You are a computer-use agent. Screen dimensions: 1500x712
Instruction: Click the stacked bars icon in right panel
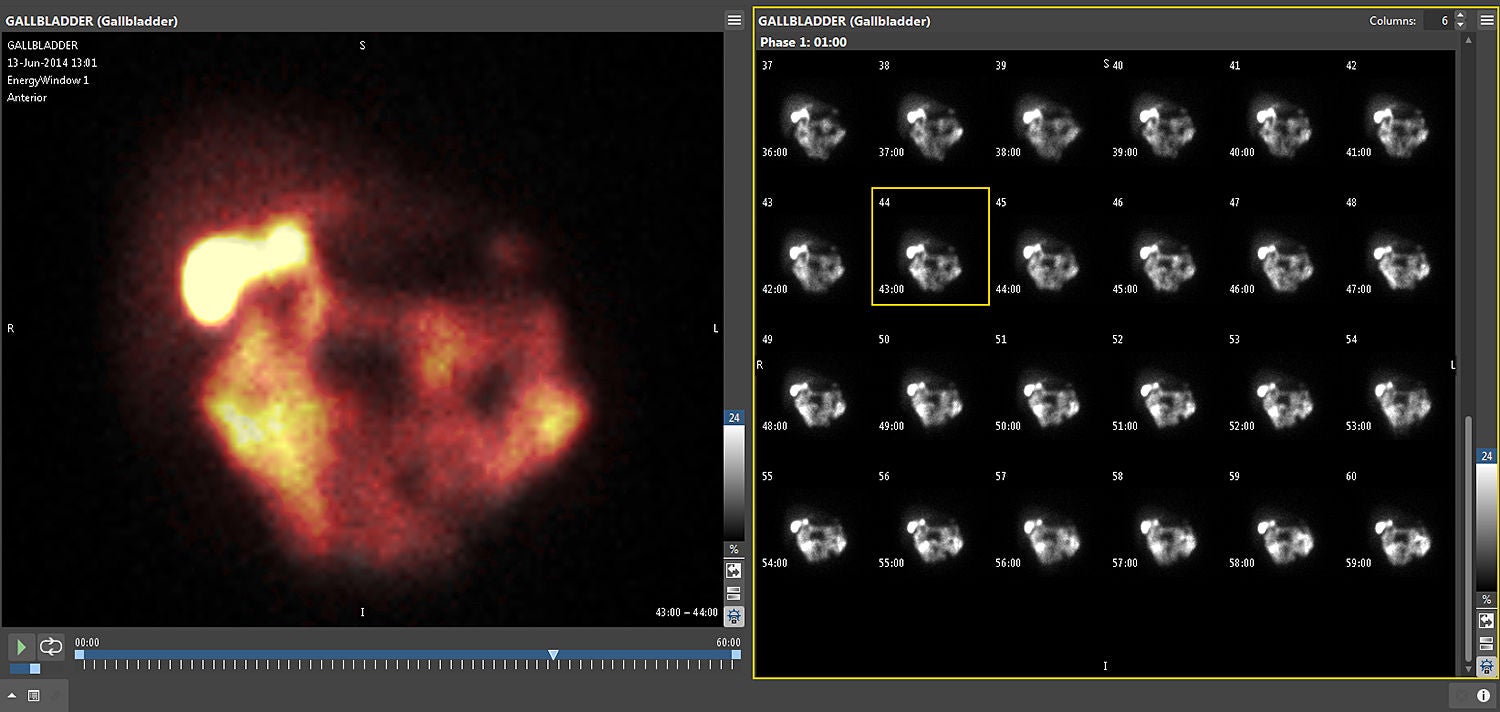[x=1486, y=644]
